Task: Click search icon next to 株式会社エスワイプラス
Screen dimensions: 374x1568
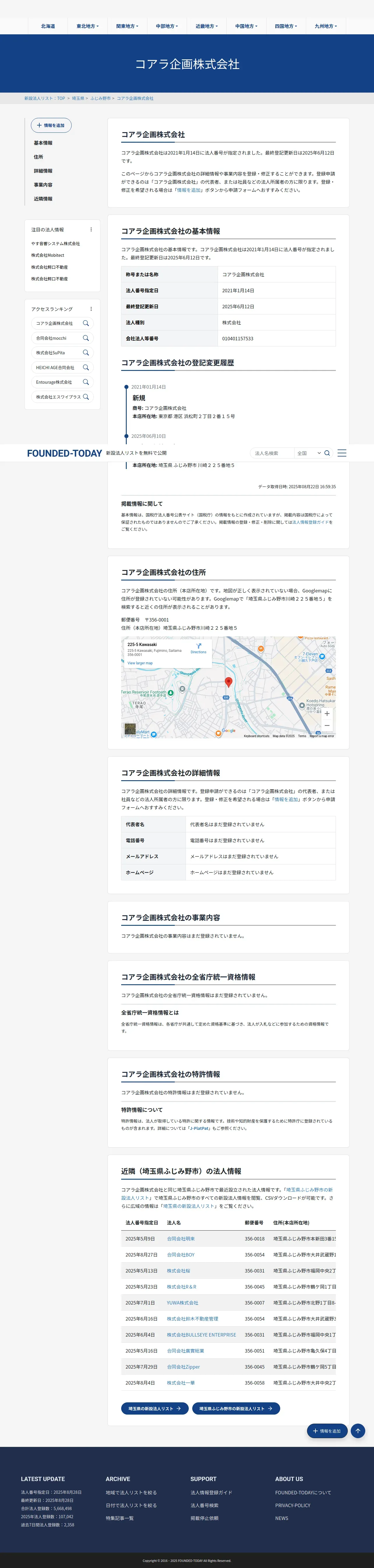Action: [86, 396]
